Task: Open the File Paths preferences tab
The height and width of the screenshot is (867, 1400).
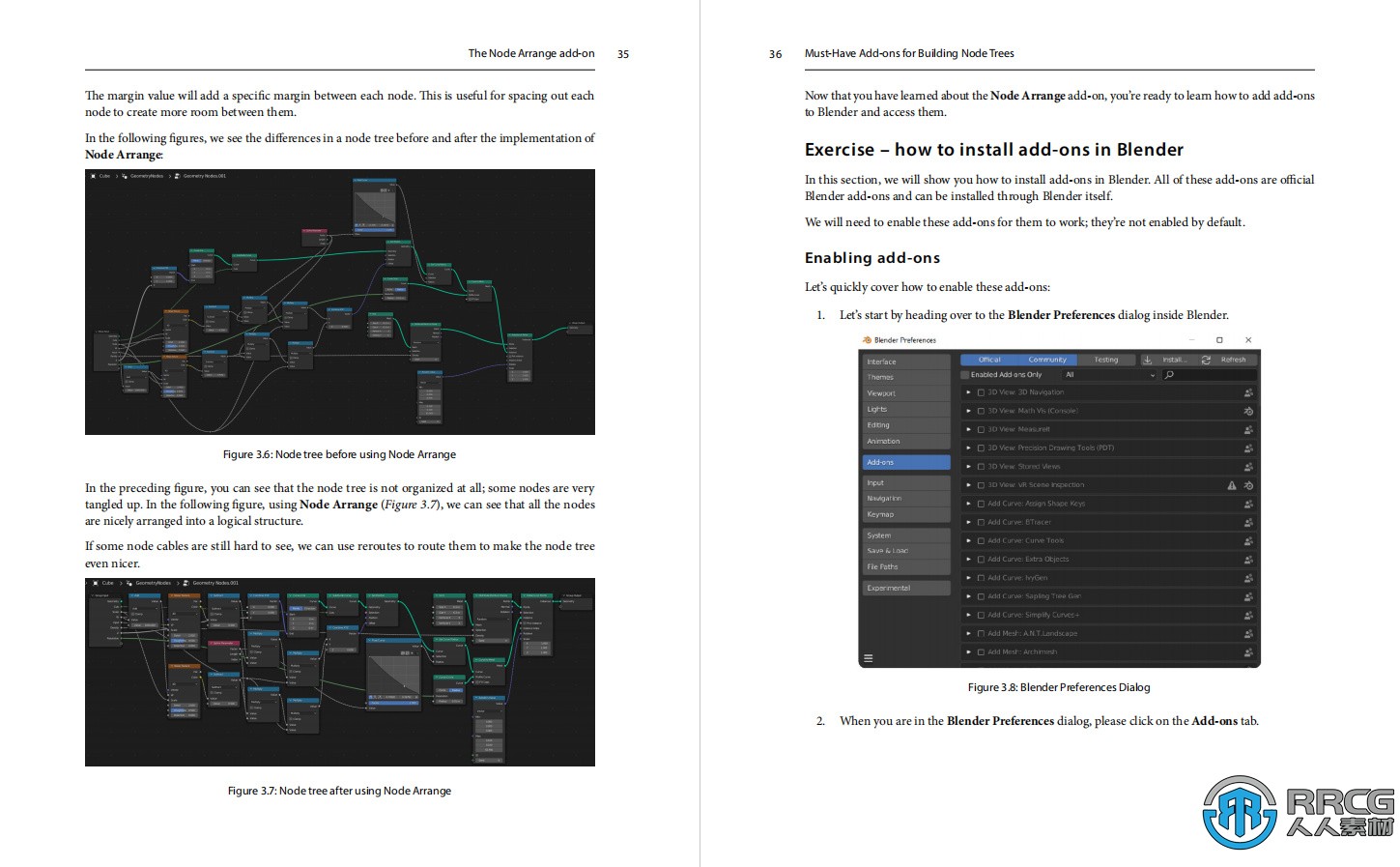Action: click(906, 567)
